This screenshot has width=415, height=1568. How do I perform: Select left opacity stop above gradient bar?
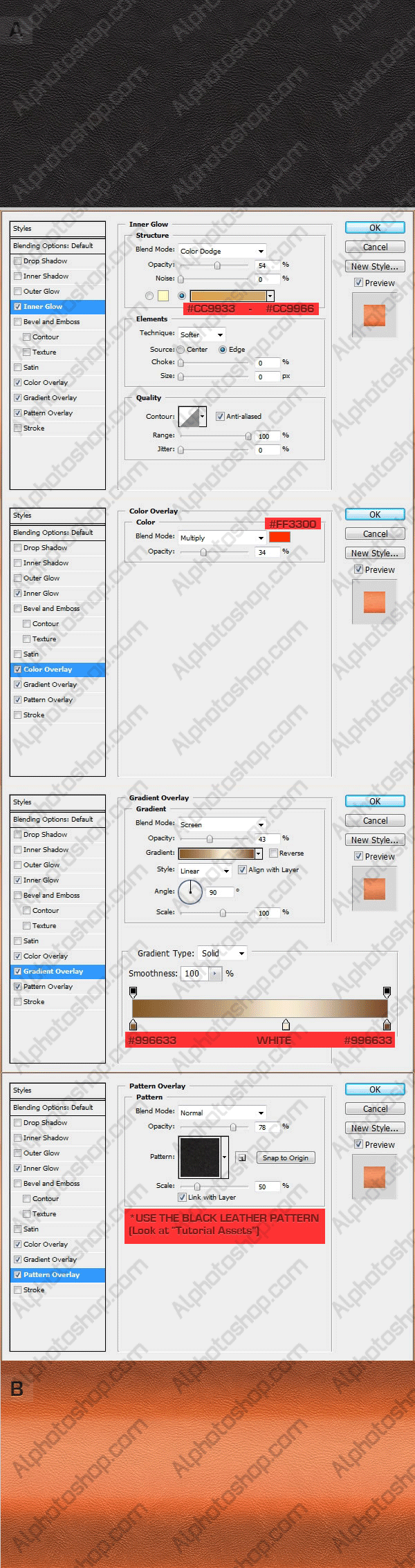point(133,992)
